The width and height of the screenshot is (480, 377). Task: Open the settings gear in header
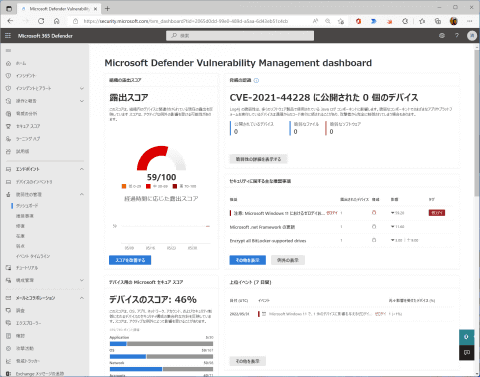442,36
